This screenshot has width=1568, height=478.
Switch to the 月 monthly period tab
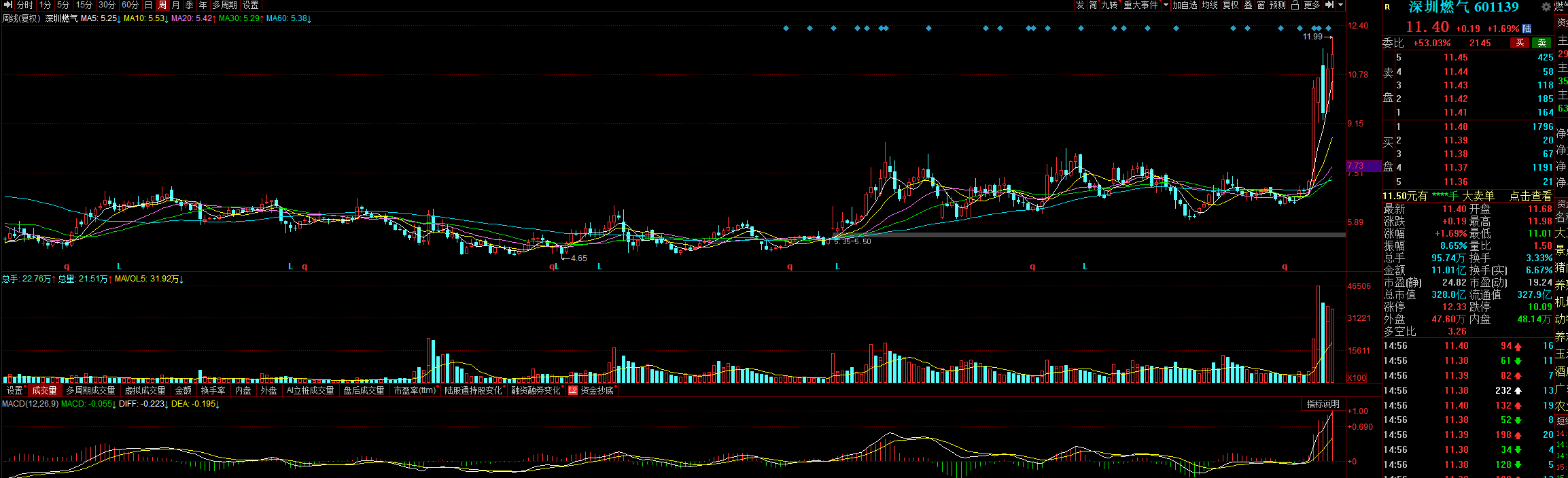(176, 5)
